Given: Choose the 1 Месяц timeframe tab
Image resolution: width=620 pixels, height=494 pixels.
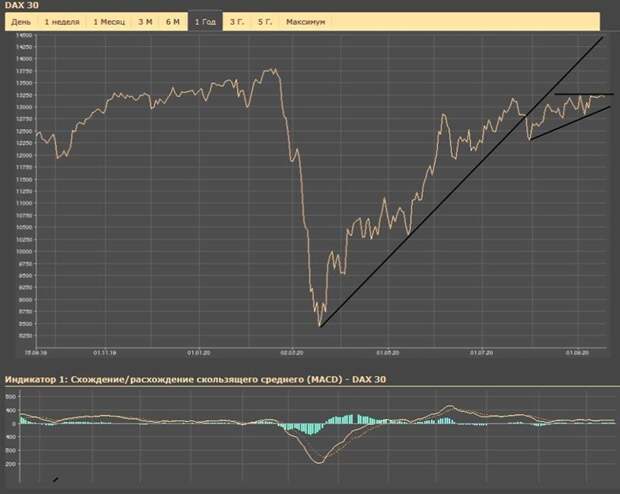Looking at the screenshot, I should pos(109,22).
